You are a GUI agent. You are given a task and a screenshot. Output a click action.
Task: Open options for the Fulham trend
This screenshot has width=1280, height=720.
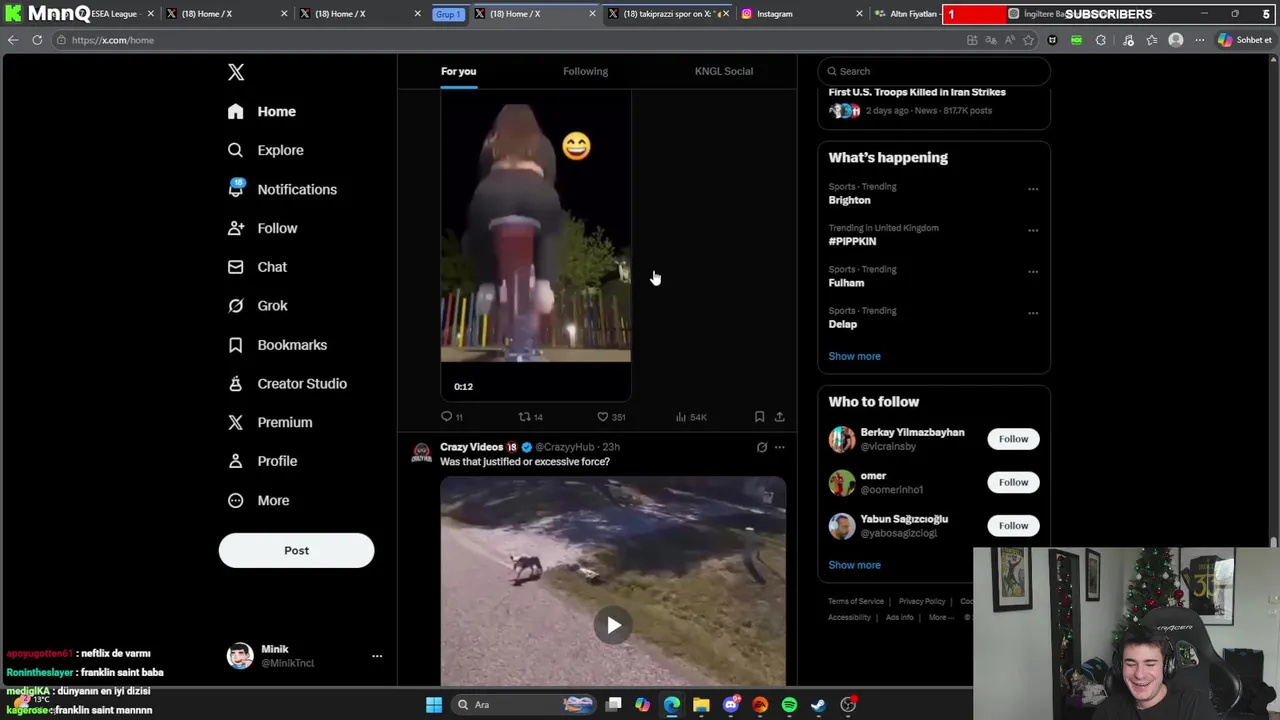click(x=1033, y=271)
